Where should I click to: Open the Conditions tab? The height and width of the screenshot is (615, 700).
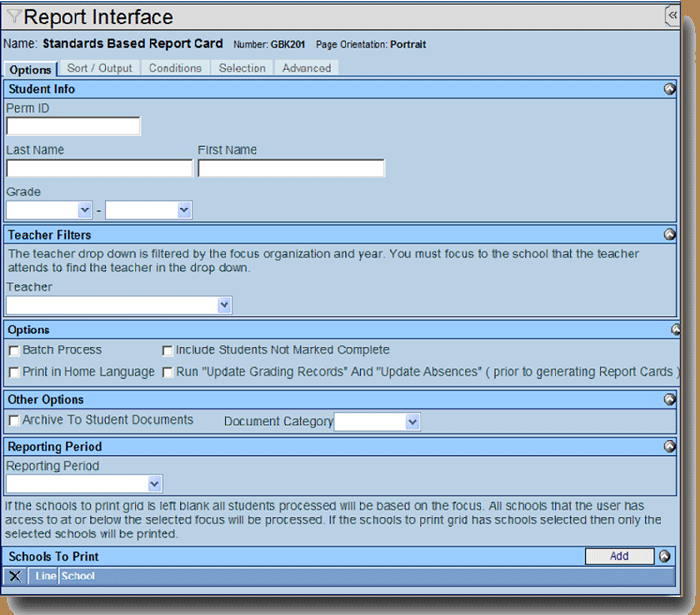tap(175, 68)
